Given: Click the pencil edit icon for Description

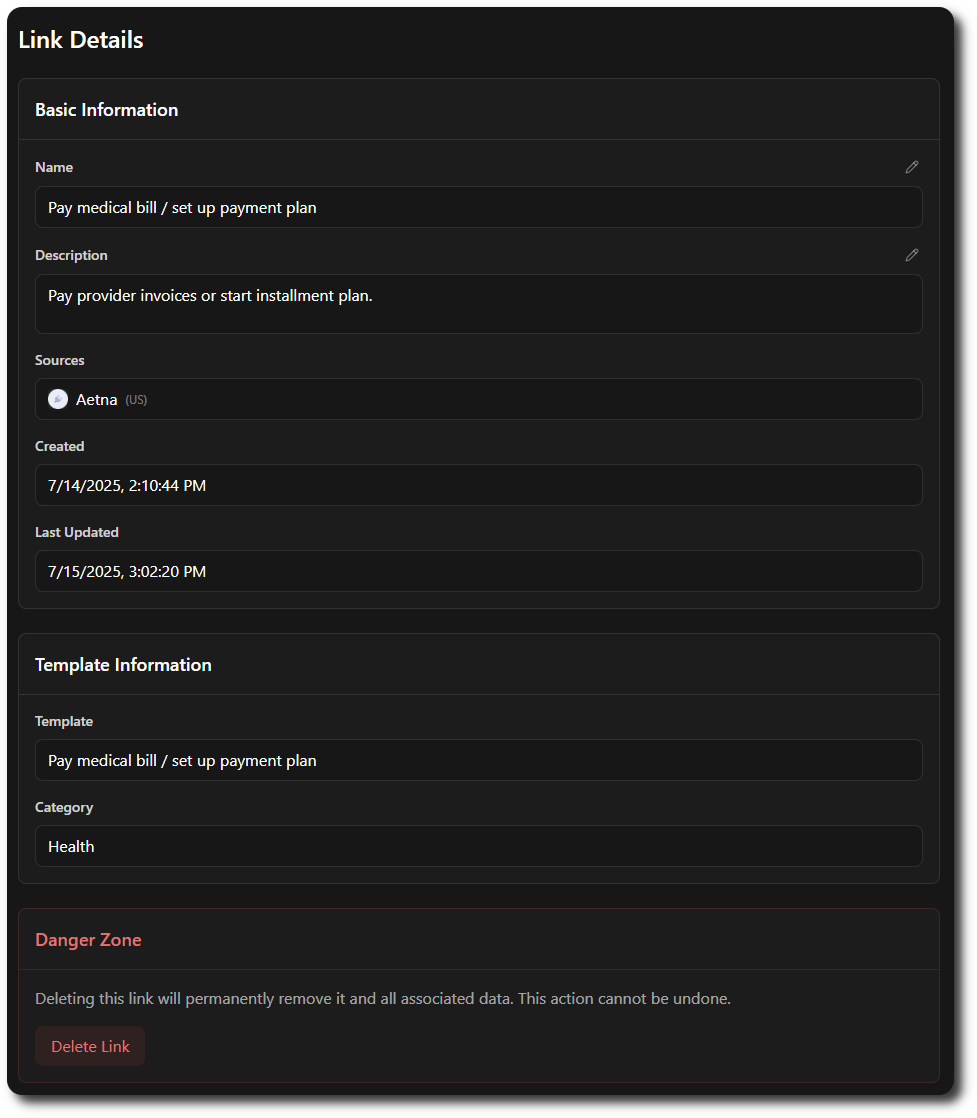Looking at the screenshot, I should click(911, 255).
